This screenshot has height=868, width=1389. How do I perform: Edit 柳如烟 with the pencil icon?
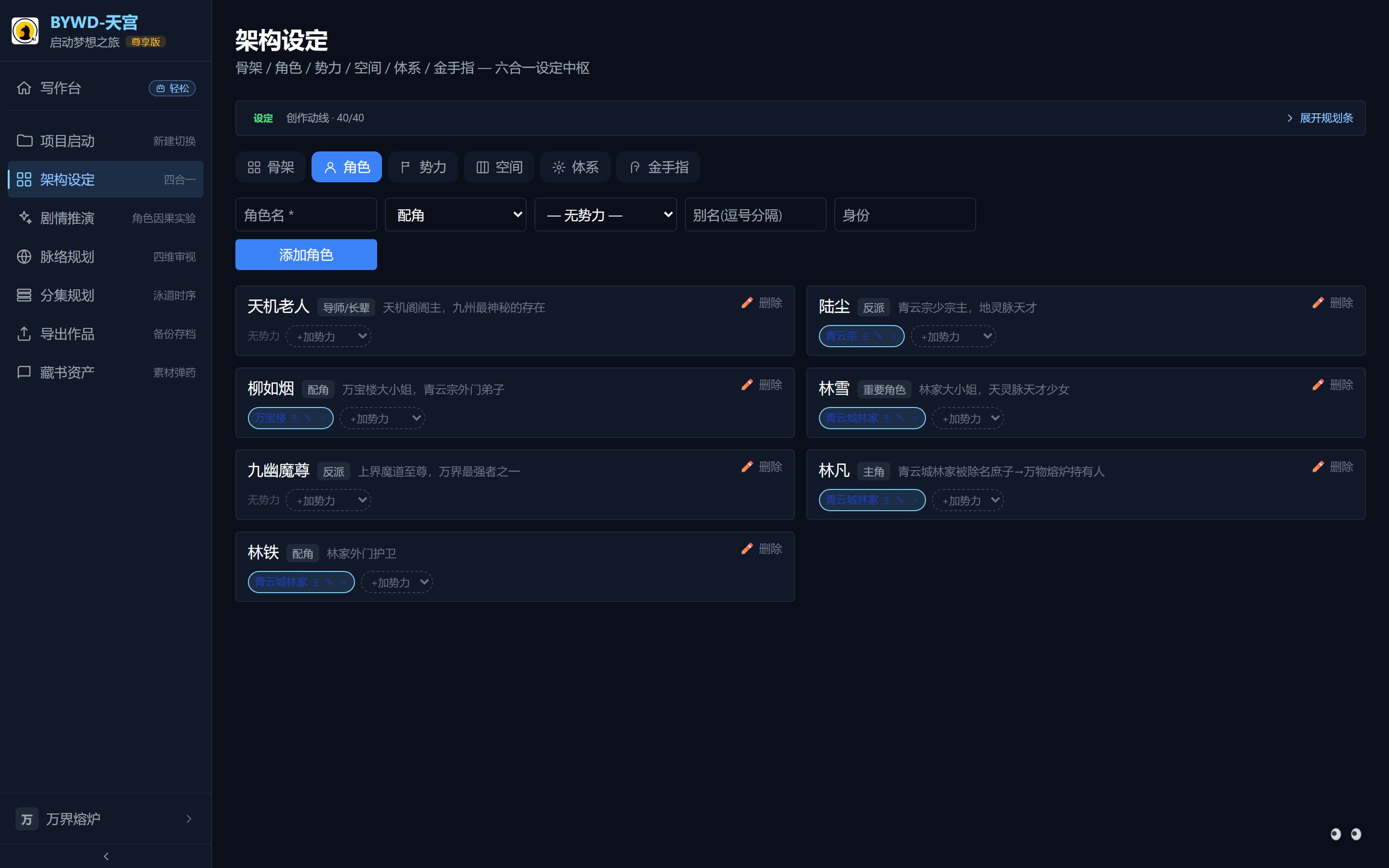point(747,385)
